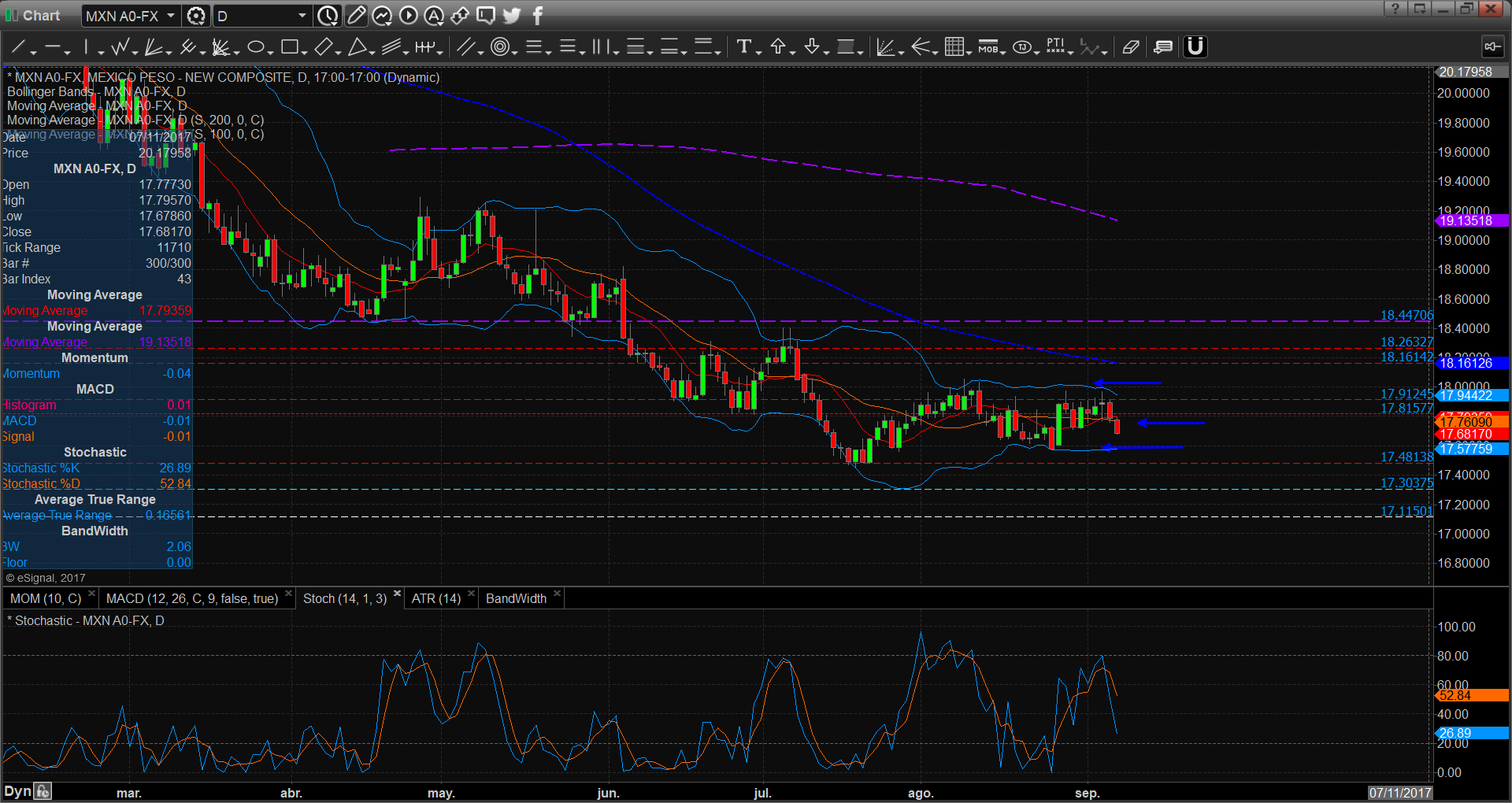Expand the trend line tool dropdown arrow

point(34,52)
